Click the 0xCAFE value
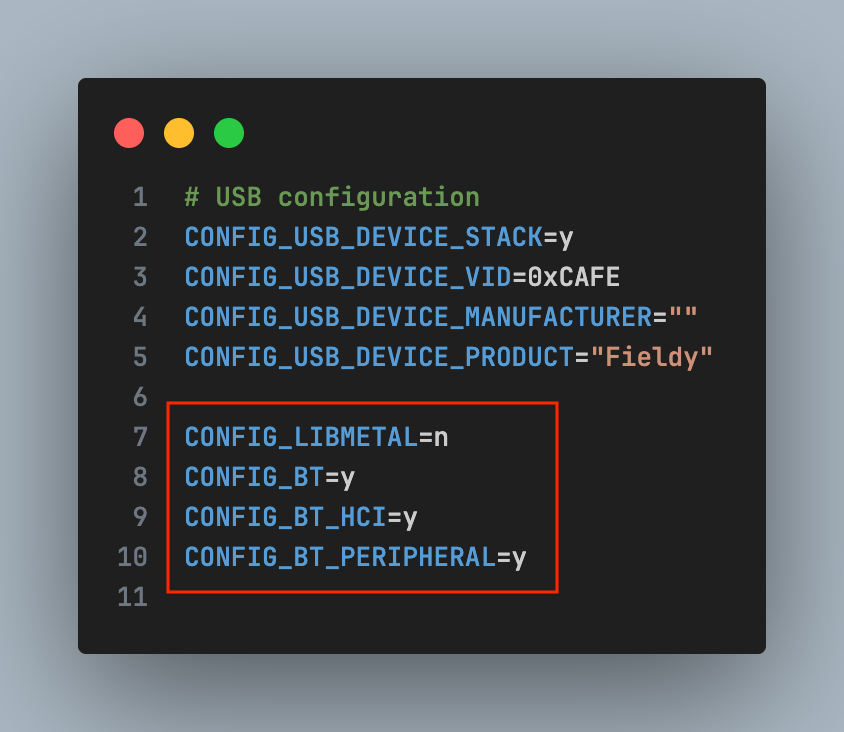844x732 pixels. tap(574, 277)
